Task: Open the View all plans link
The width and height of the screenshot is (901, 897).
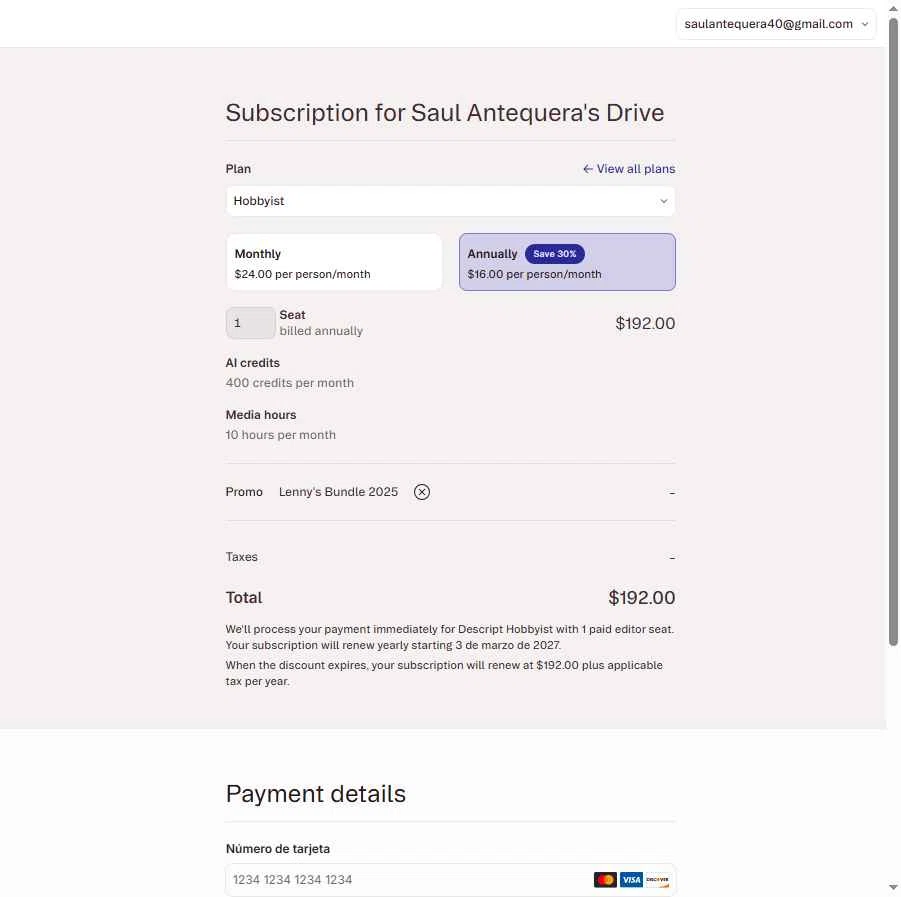Action: pyautogui.click(x=636, y=169)
